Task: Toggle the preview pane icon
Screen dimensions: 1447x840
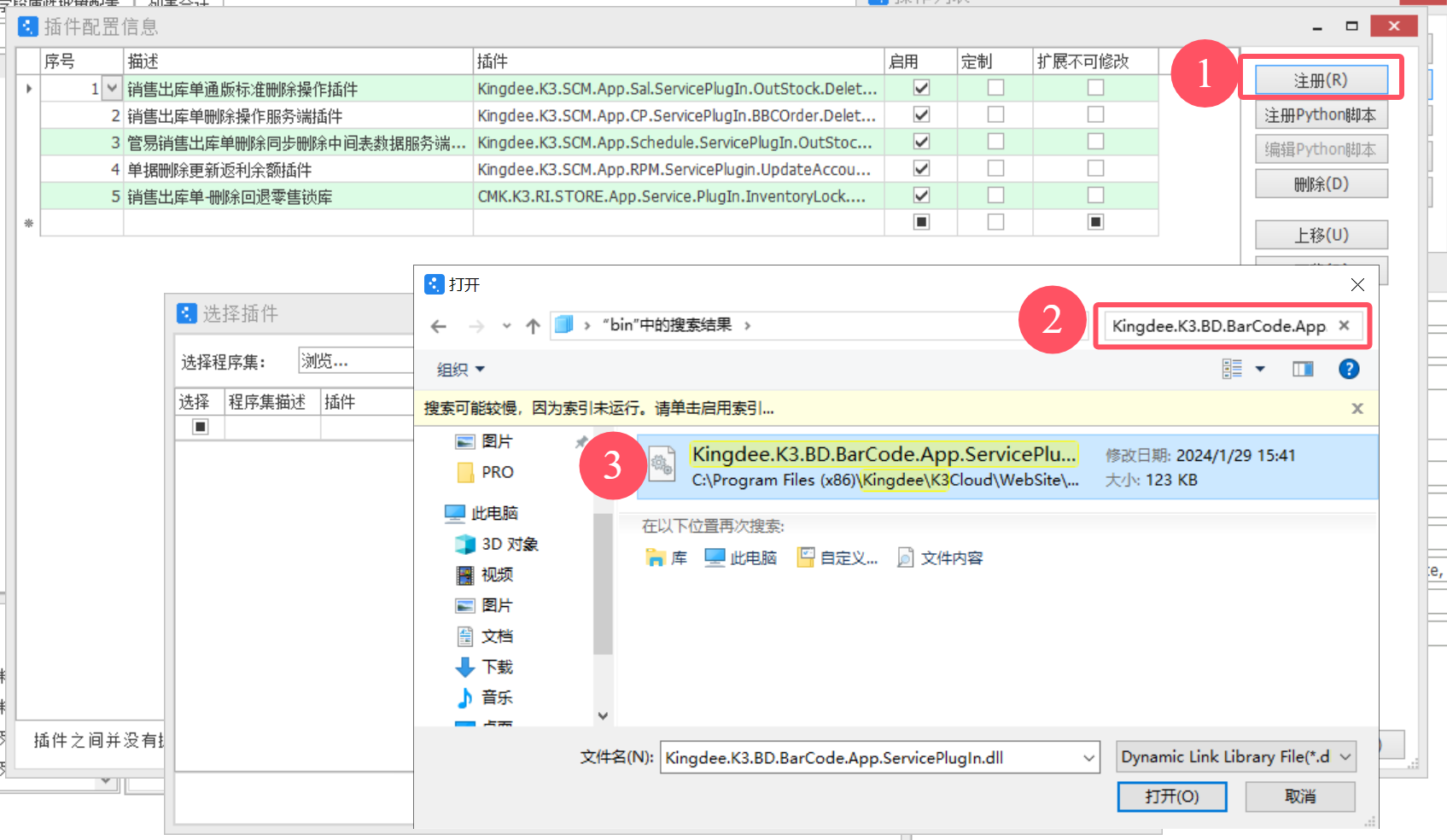Action: pos(1303,369)
